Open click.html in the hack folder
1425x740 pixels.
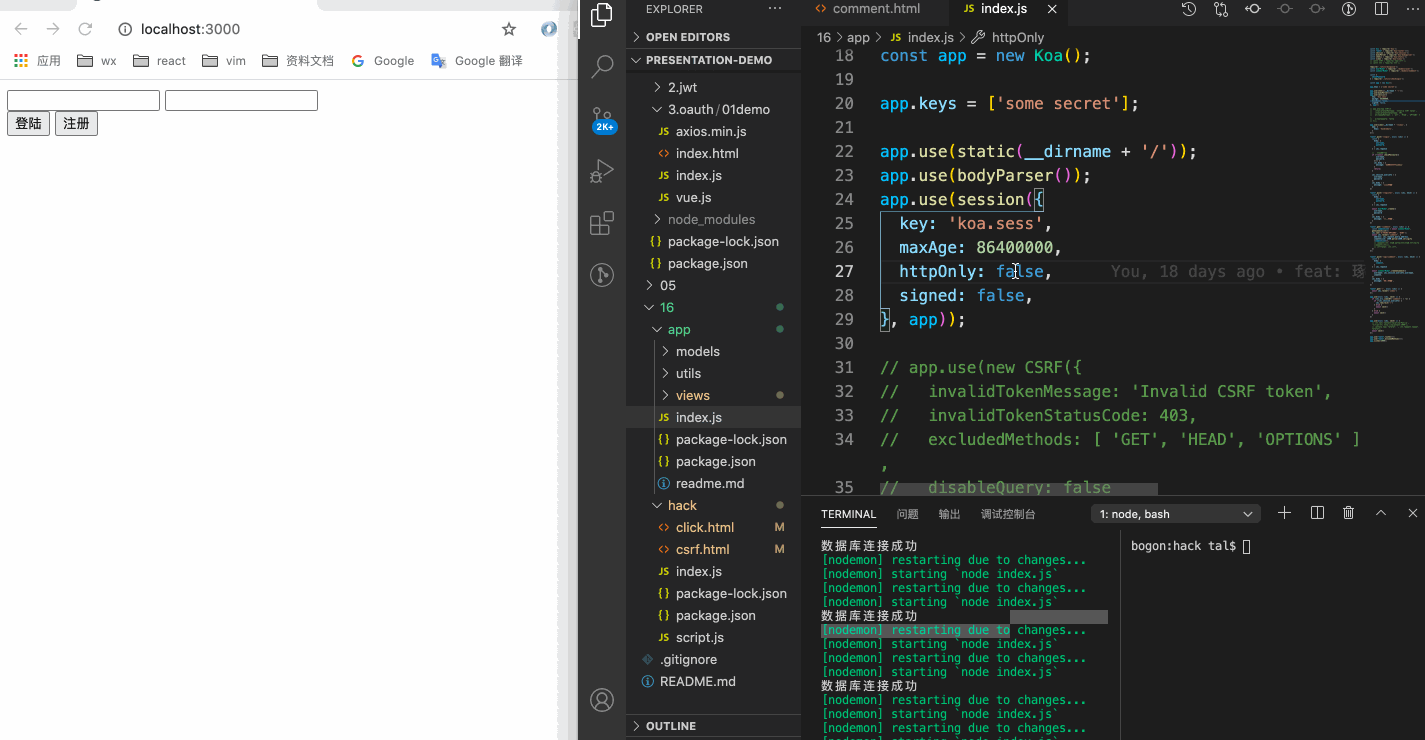[714, 527]
